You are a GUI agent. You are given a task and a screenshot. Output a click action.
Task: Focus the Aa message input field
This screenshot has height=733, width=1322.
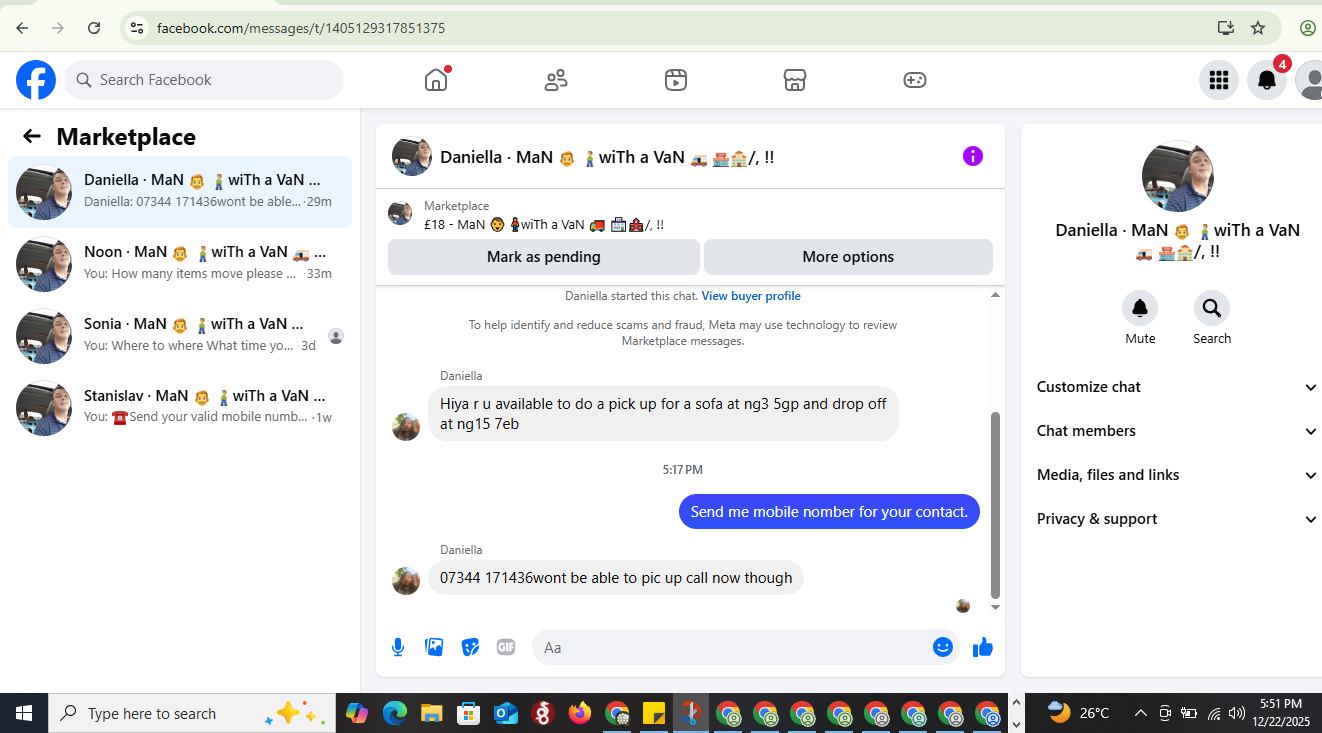(x=746, y=647)
